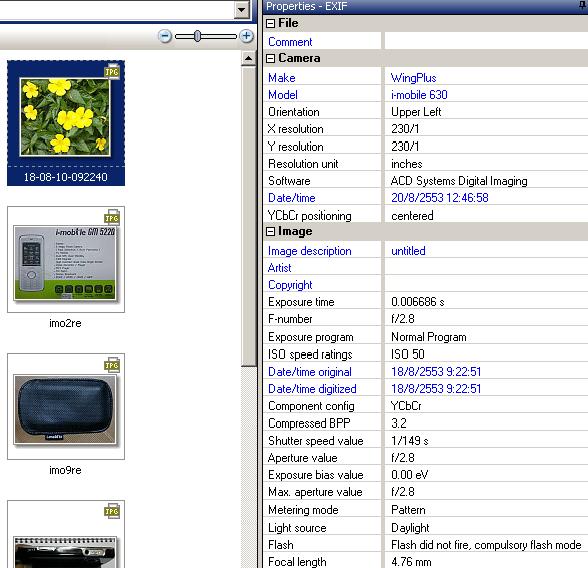This screenshot has height=568, width=588.
Task: Click 'ACD Systems Digital Imaging' value
Action: pyautogui.click(x=459, y=181)
